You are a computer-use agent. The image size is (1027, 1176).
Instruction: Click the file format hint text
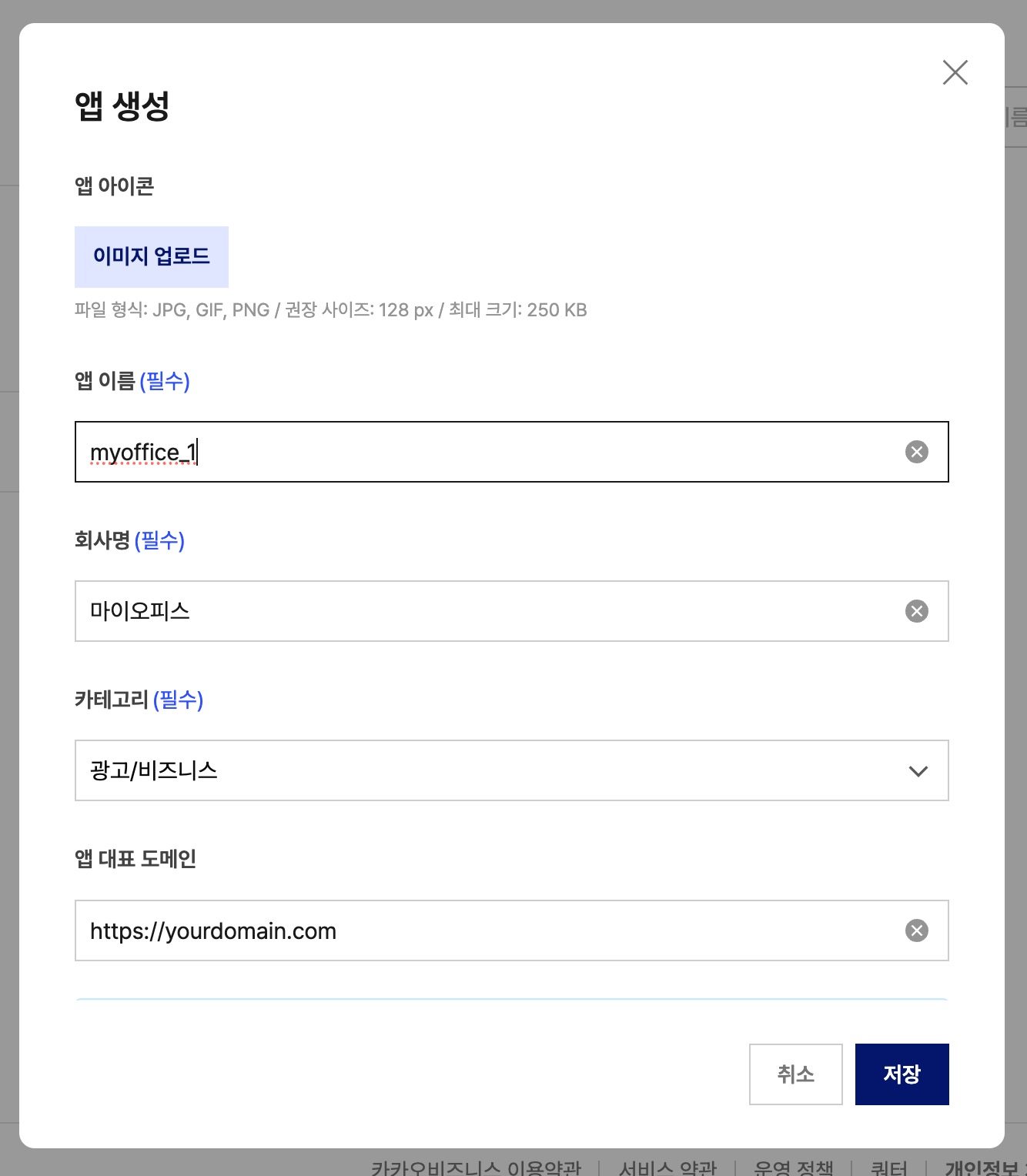(x=330, y=310)
